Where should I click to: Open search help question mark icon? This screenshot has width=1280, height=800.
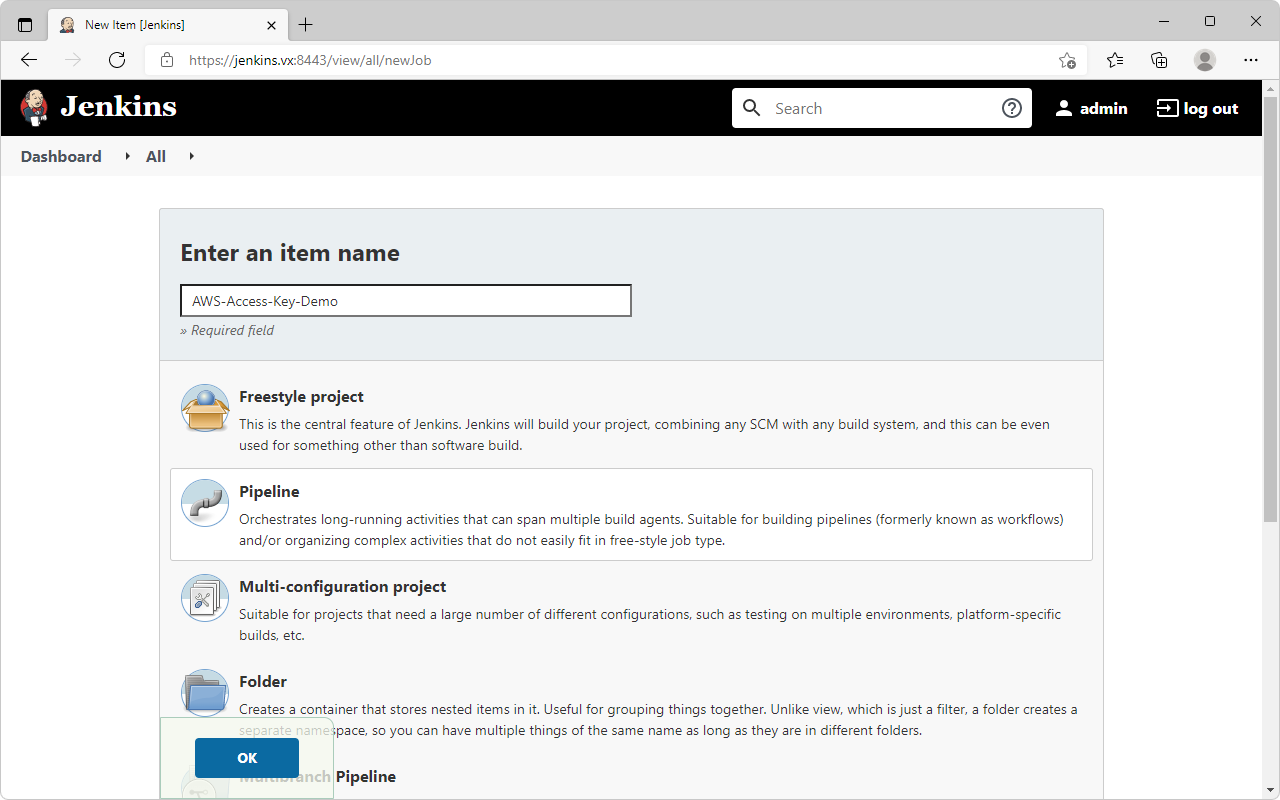pyautogui.click(x=1012, y=108)
